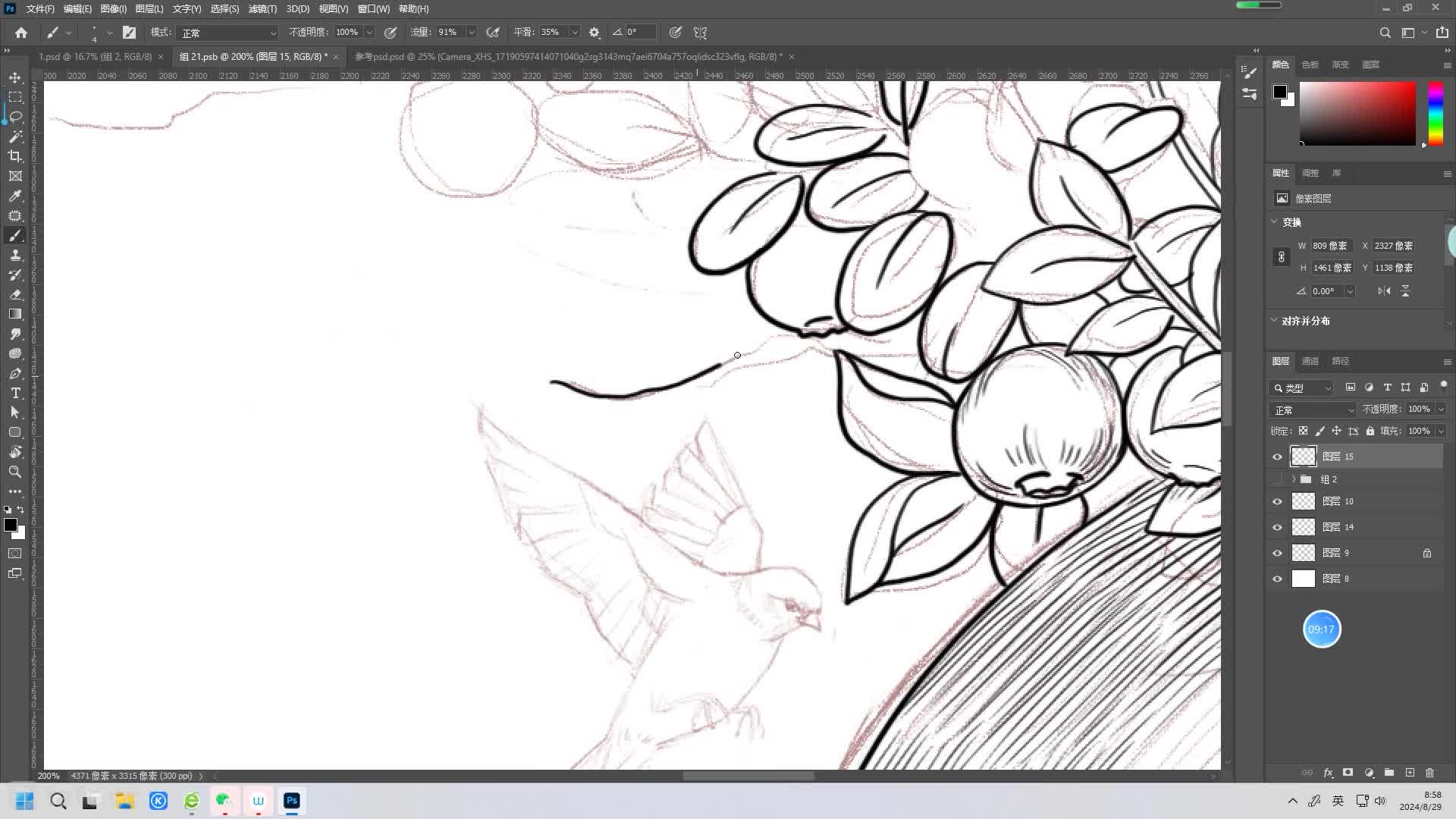Pick a color in the color field
The height and width of the screenshot is (819, 1456).
[1357, 113]
